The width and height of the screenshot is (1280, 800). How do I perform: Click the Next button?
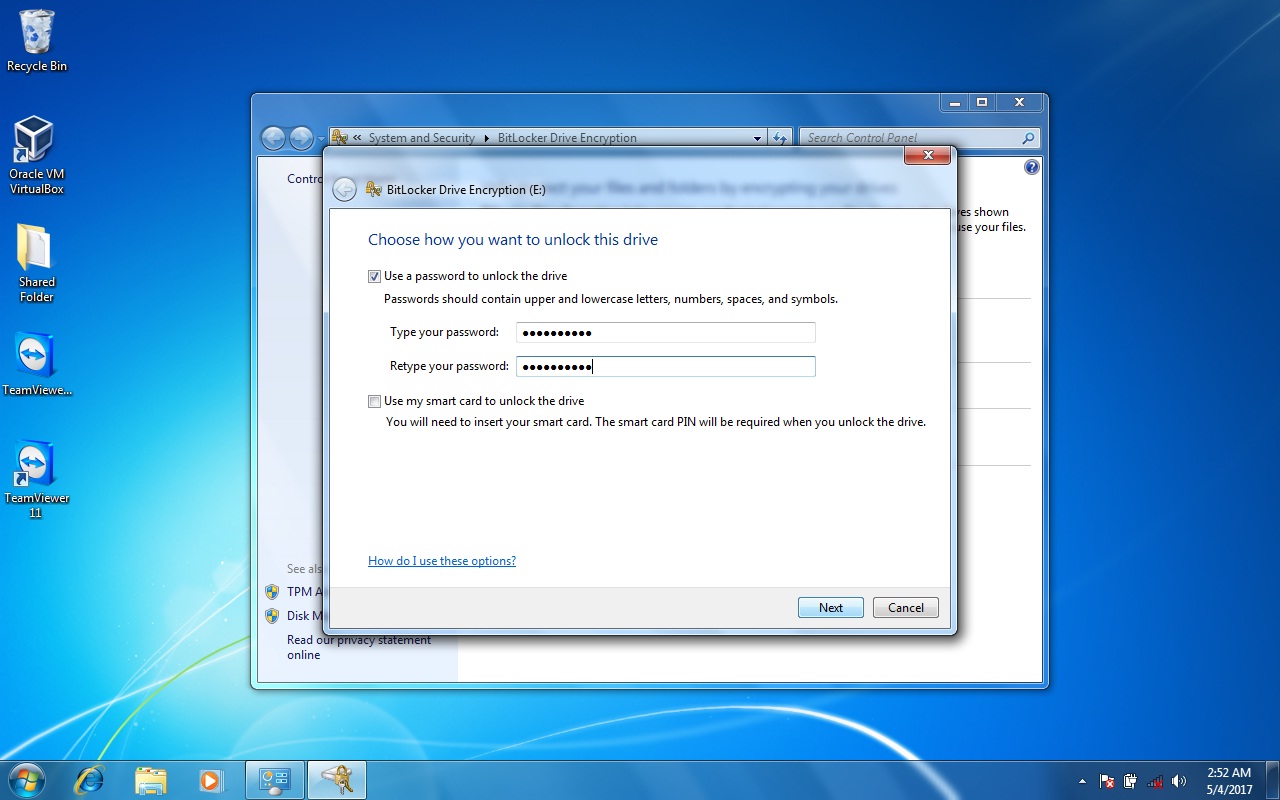click(831, 607)
